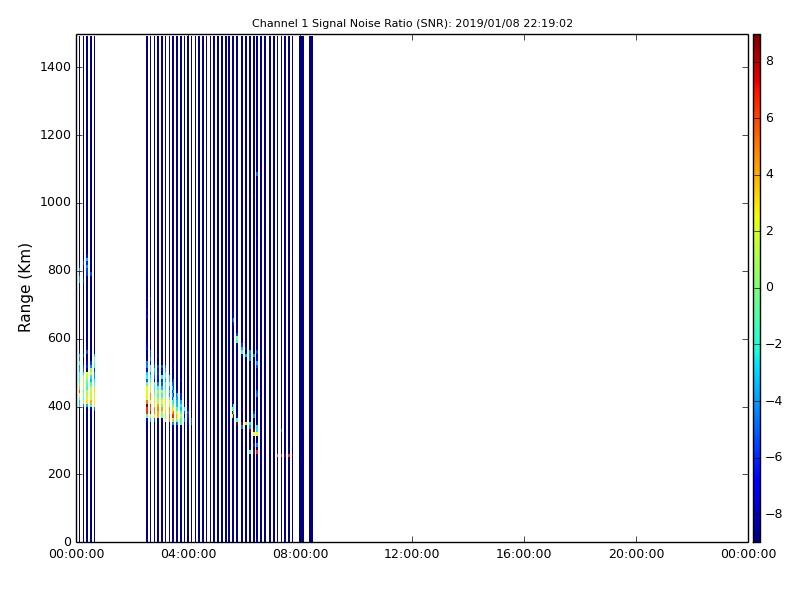Viewport: 800px width, 600px height.
Task: Click the 08:00:00 time axis label
Action: point(301,554)
